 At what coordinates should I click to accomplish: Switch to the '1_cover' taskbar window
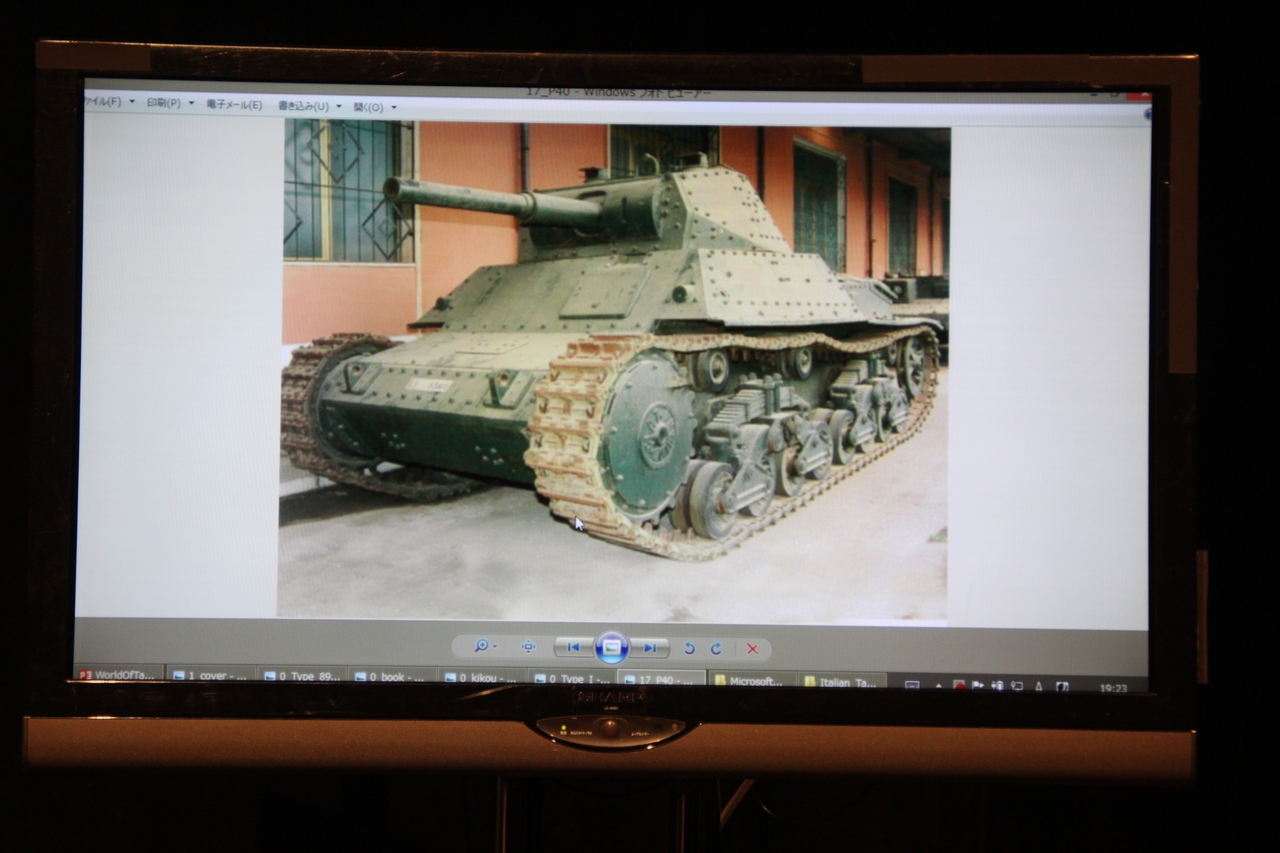[x=211, y=676]
